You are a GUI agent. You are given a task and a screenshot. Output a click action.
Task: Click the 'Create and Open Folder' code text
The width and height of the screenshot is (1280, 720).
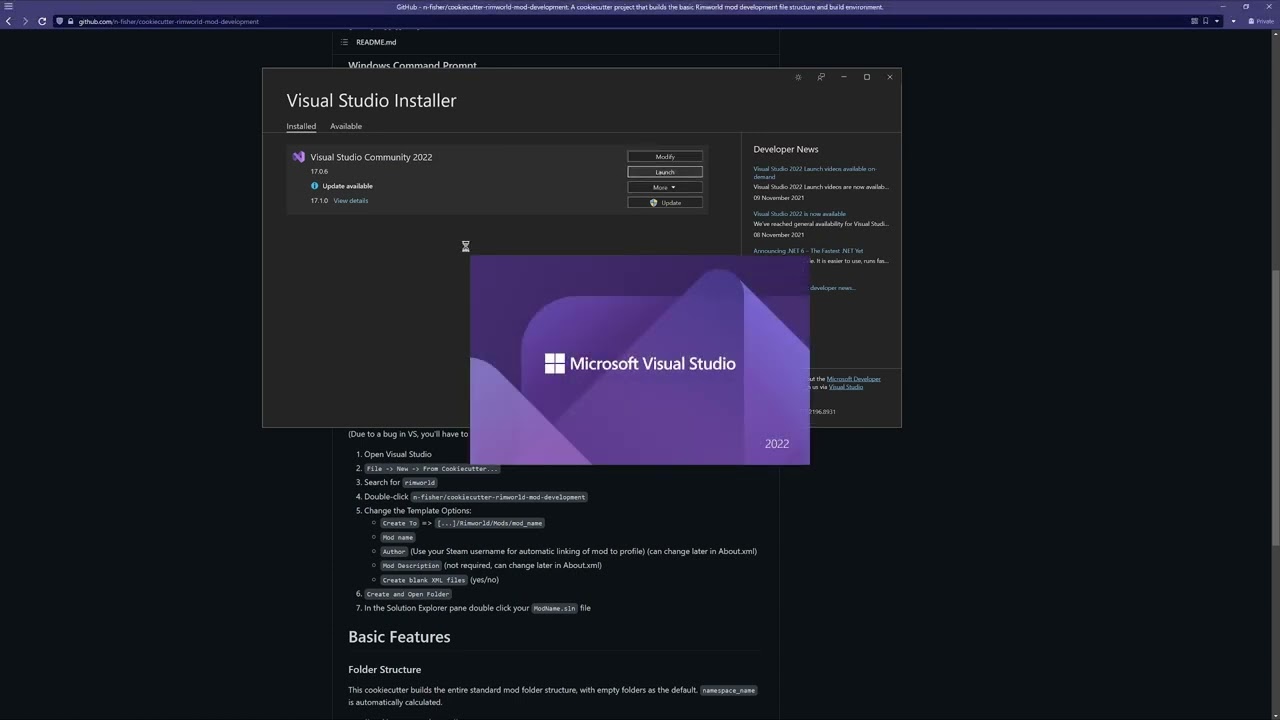[407, 594]
